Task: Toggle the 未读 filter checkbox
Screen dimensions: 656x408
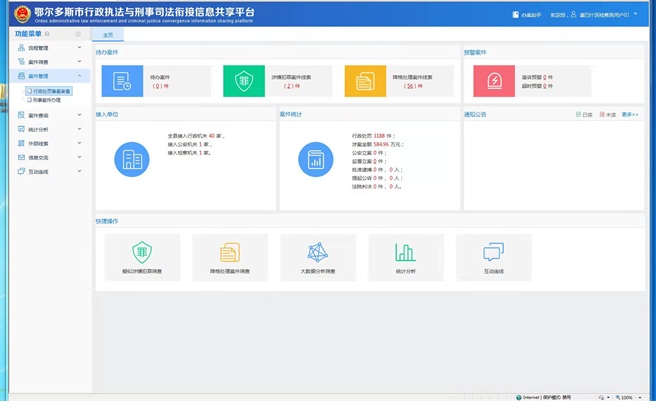Action: [602, 114]
